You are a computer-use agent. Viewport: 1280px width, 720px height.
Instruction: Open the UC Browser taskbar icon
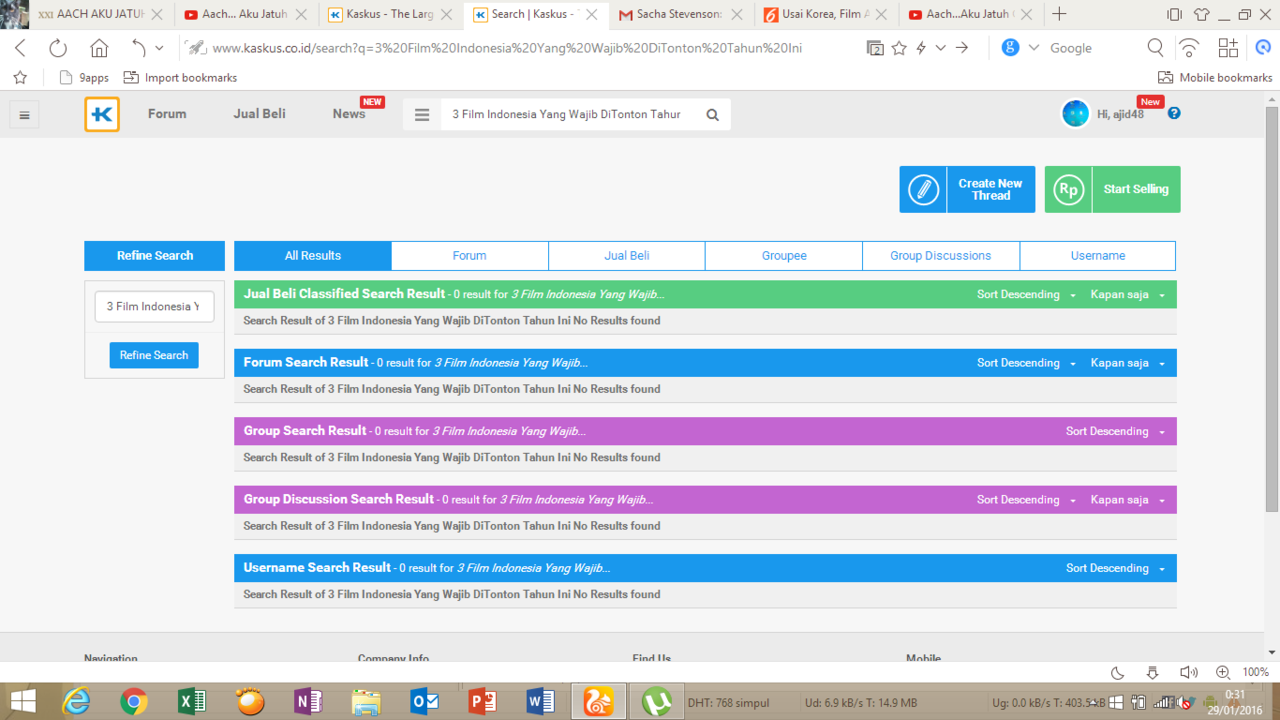coord(598,702)
